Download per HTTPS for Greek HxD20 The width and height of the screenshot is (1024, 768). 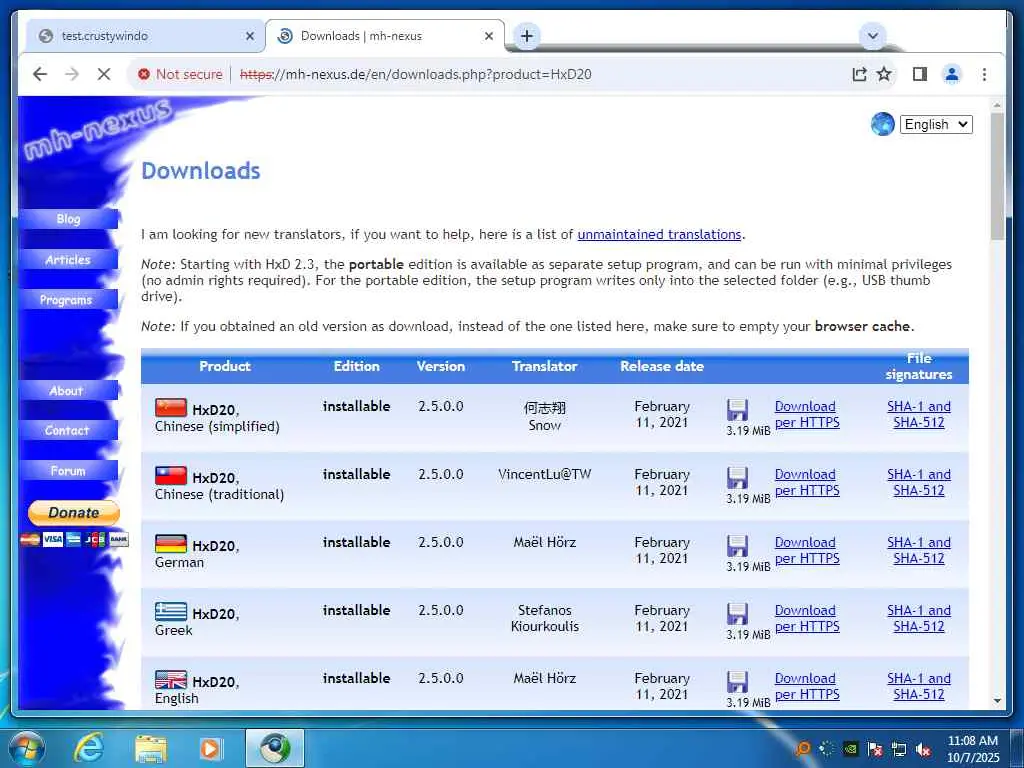click(x=807, y=618)
